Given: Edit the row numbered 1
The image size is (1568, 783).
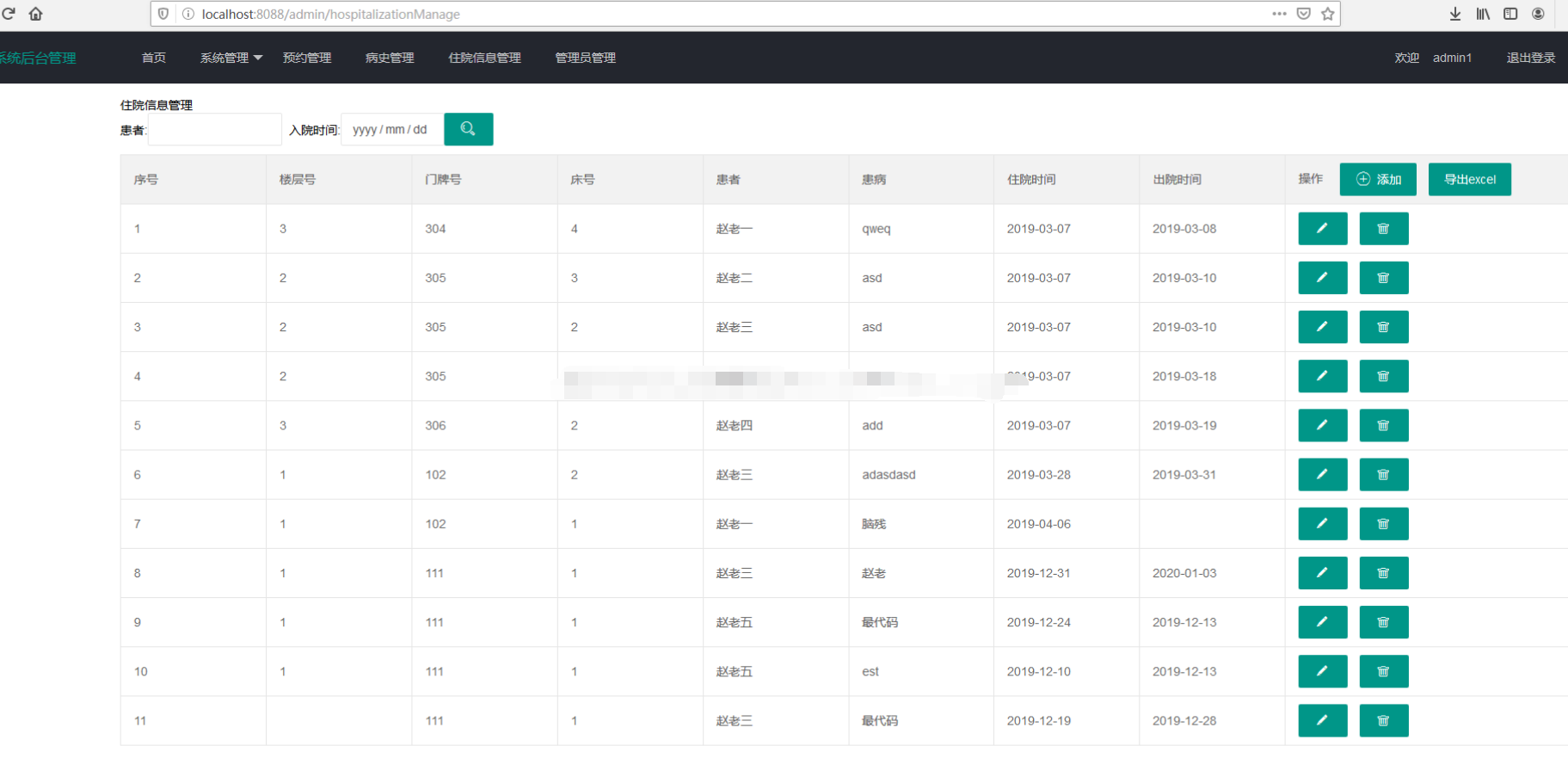Looking at the screenshot, I should [x=1322, y=229].
